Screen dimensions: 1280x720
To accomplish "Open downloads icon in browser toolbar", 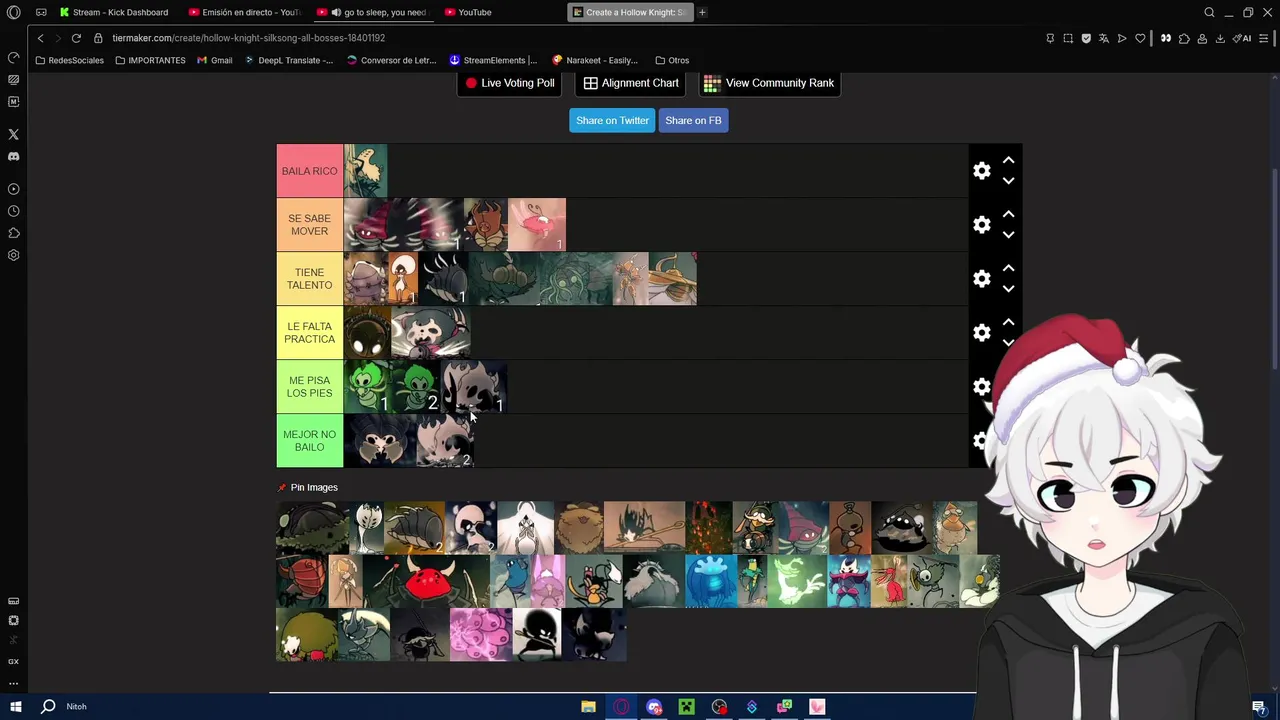I will 1220,38.
